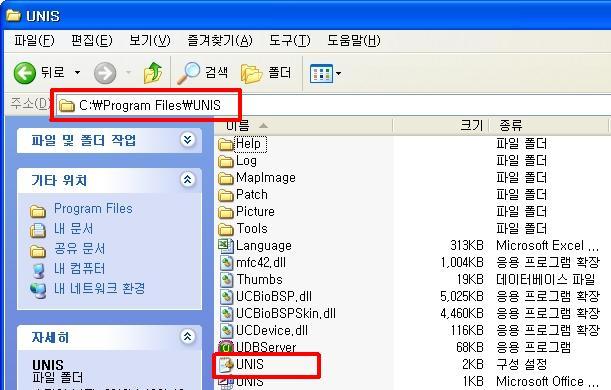Open 내 문서 link in sidebar

(x=74, y=229)
